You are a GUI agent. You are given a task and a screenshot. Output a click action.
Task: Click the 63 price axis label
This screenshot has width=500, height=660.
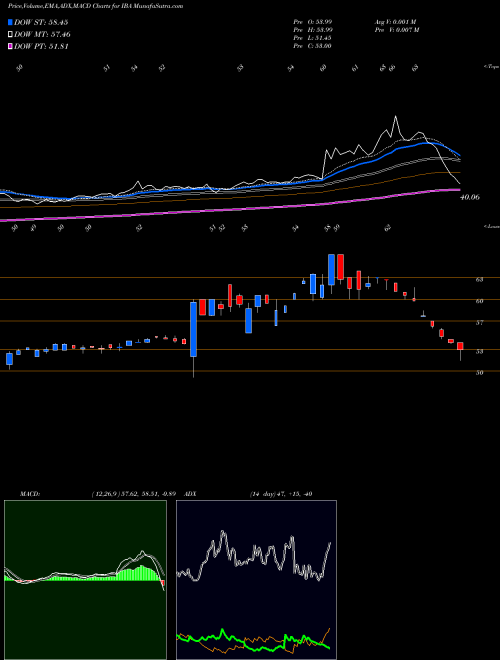479,279
